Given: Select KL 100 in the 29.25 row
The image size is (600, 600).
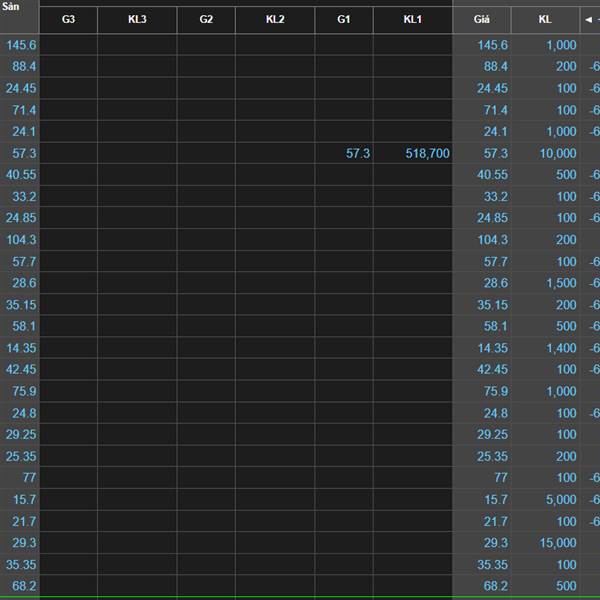Looking at the screenshot, I should (x=567, y=434).
